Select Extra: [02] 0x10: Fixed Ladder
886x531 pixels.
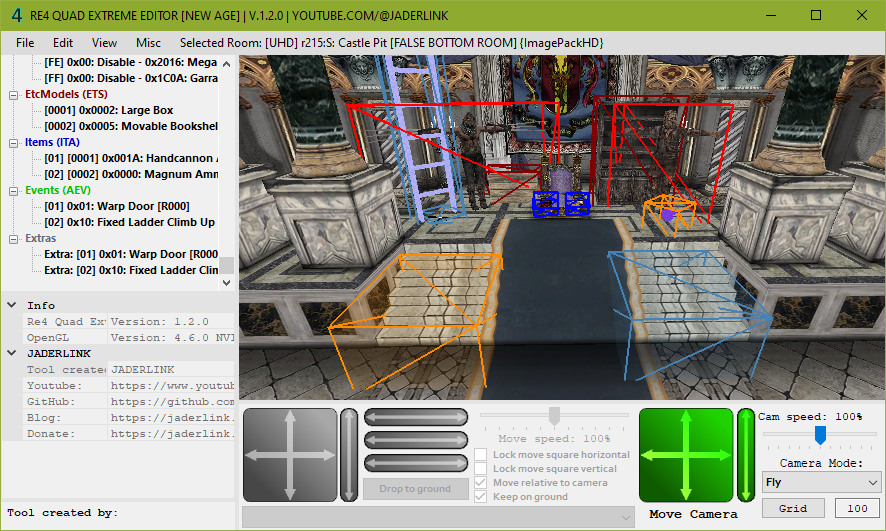131,271
